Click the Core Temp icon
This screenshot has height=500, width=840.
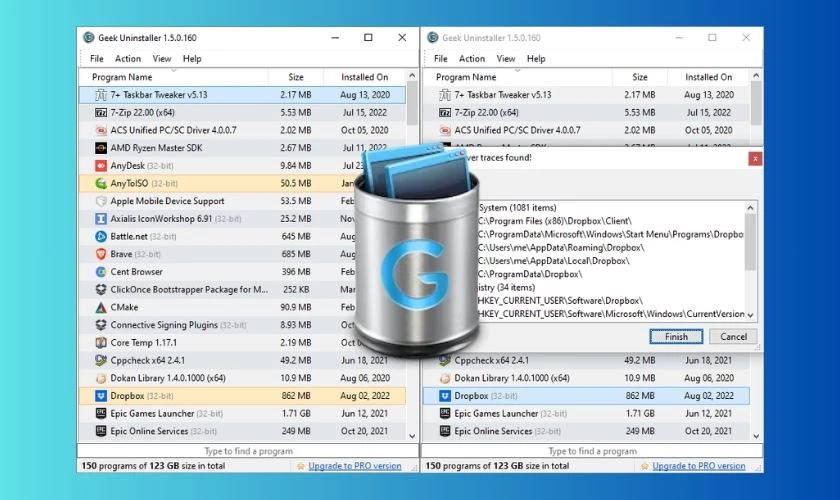(101, 342)
